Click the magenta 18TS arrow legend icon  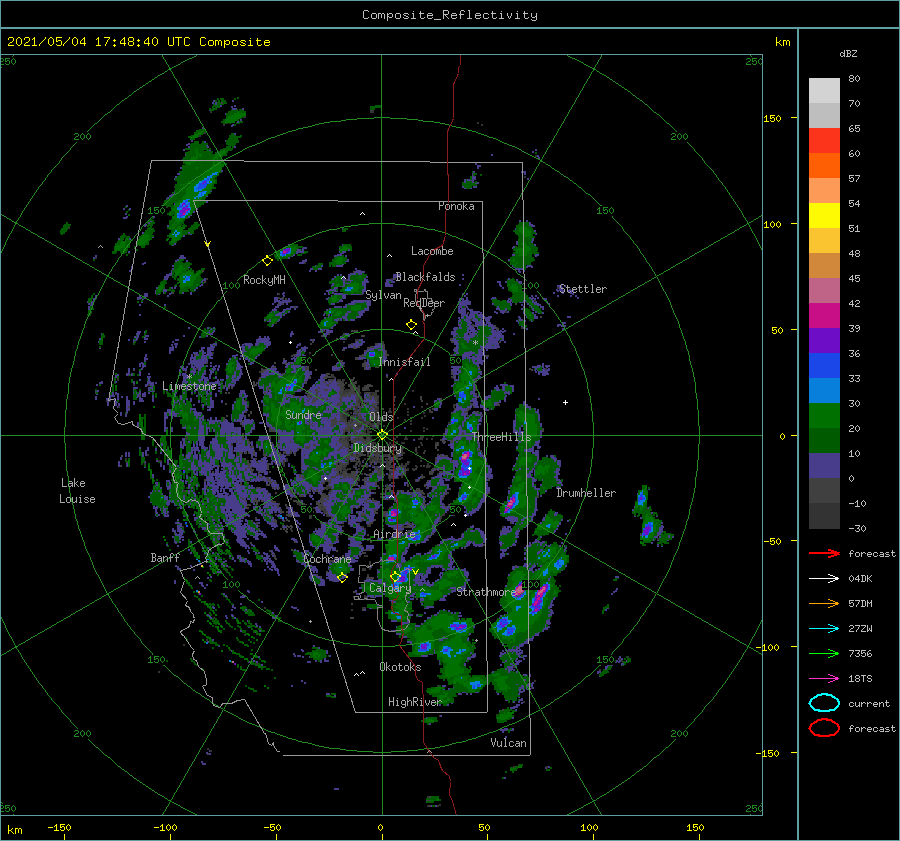click(824, 679)
